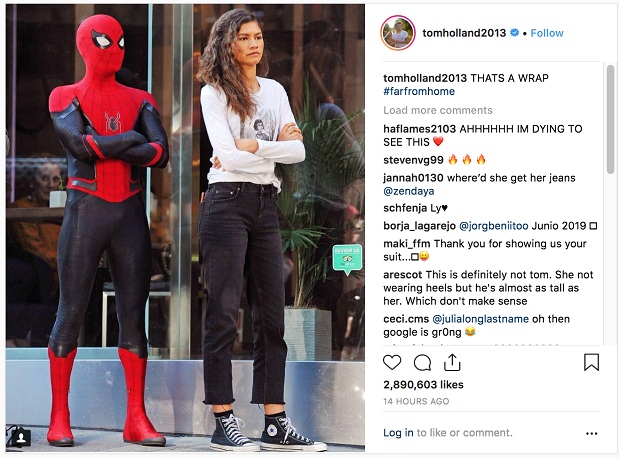This screenshot has width=620, height=458.
Task: Open the @julialonglastname mention
Action: (x=480, y=319)
